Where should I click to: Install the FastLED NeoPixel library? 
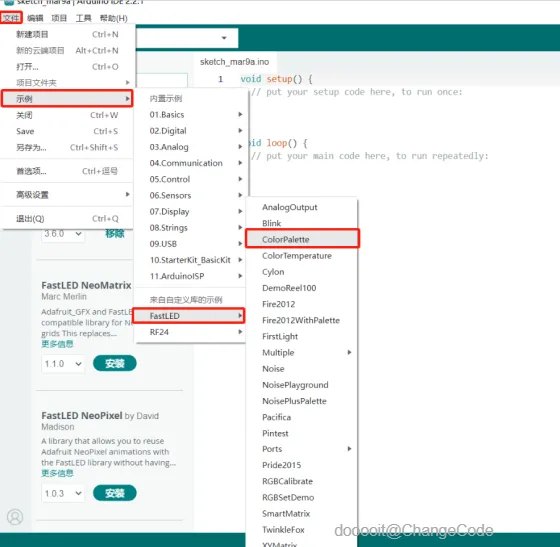click(115, 493)
